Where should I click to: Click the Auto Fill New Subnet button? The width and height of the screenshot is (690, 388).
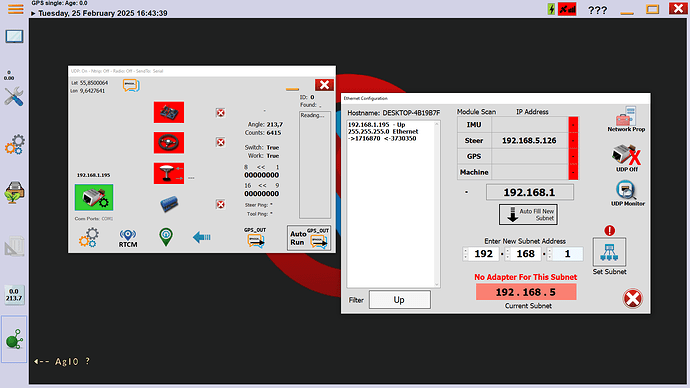pyautogui.click(x=528, y=215)
